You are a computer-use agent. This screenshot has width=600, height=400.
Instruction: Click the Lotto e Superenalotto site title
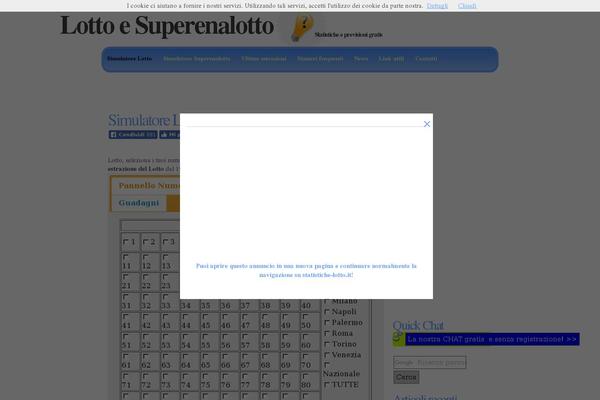167,26
